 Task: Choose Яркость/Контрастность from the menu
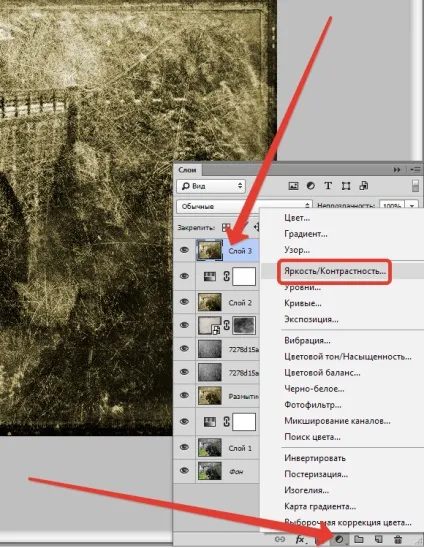pyautogui.click(x=335, y=271)
